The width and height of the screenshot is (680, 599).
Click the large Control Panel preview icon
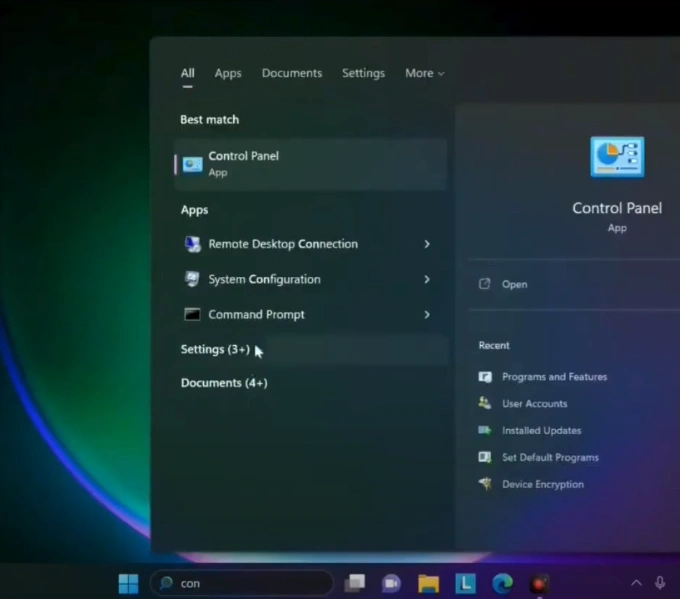[x=617, y=157]
